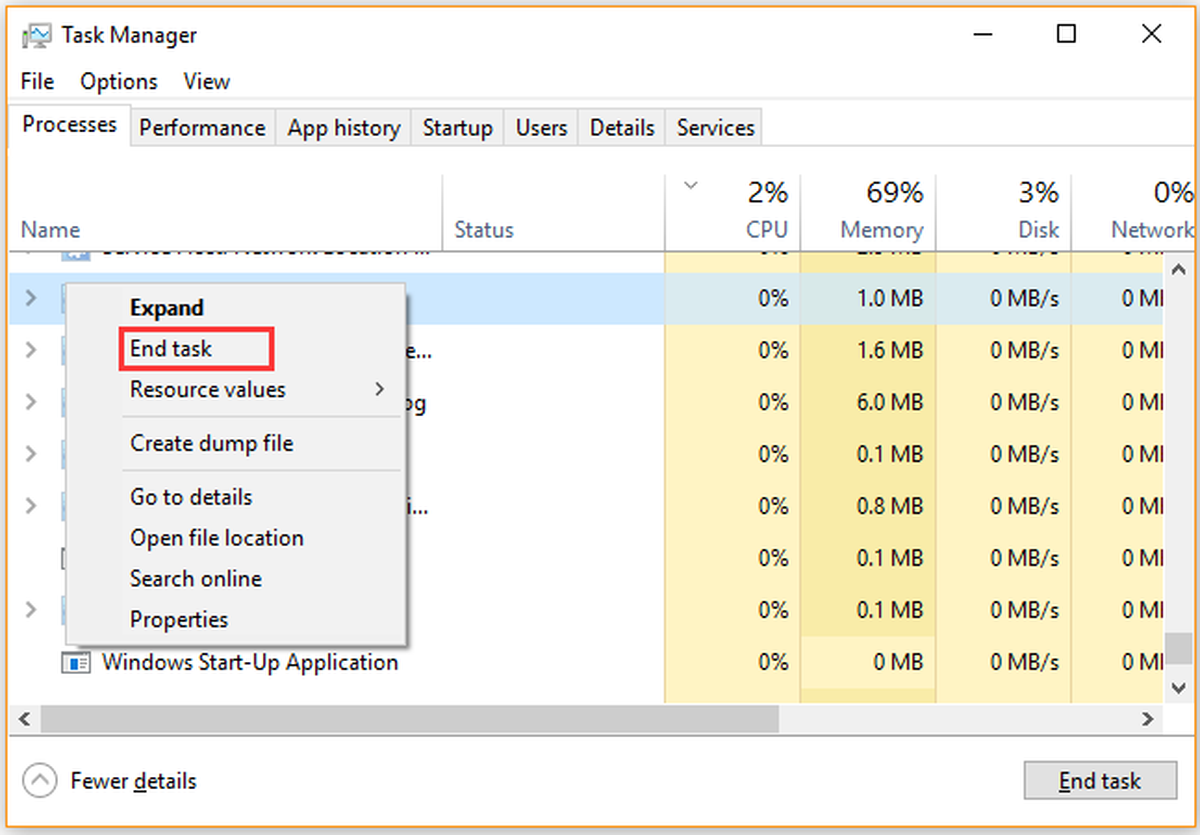Click the horizontal scrollbar right arrow
1200x835 pixels.
[1149, 719]
